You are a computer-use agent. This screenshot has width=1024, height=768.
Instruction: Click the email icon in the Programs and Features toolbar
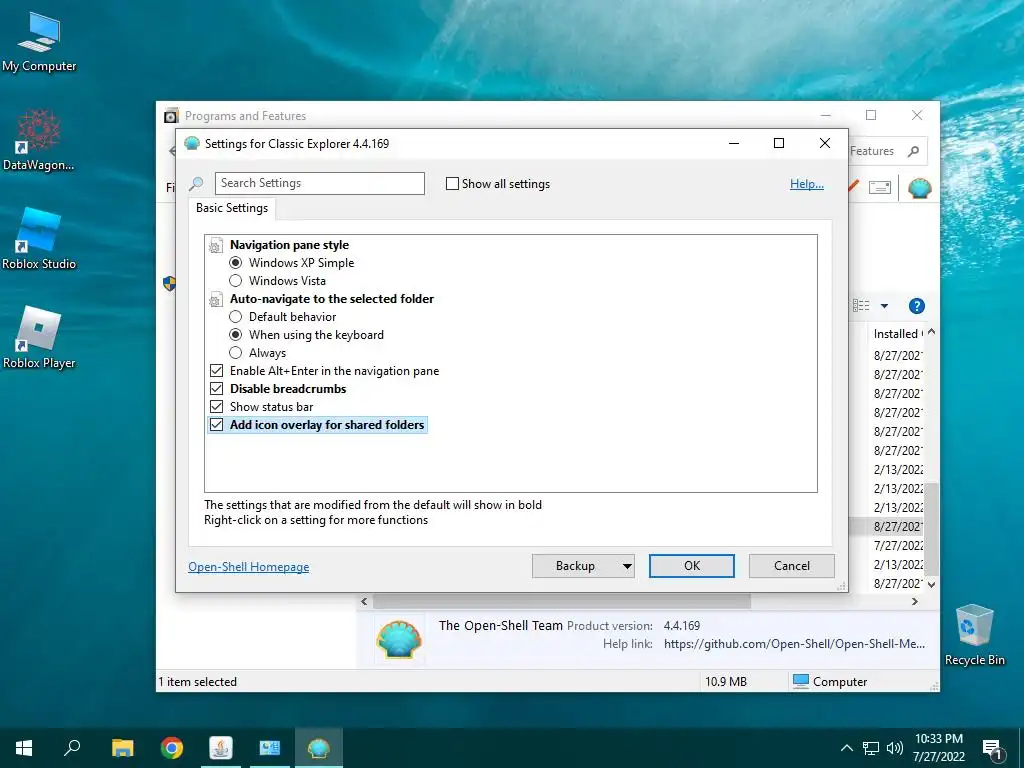pyautogui.click(x=880, y=188)
